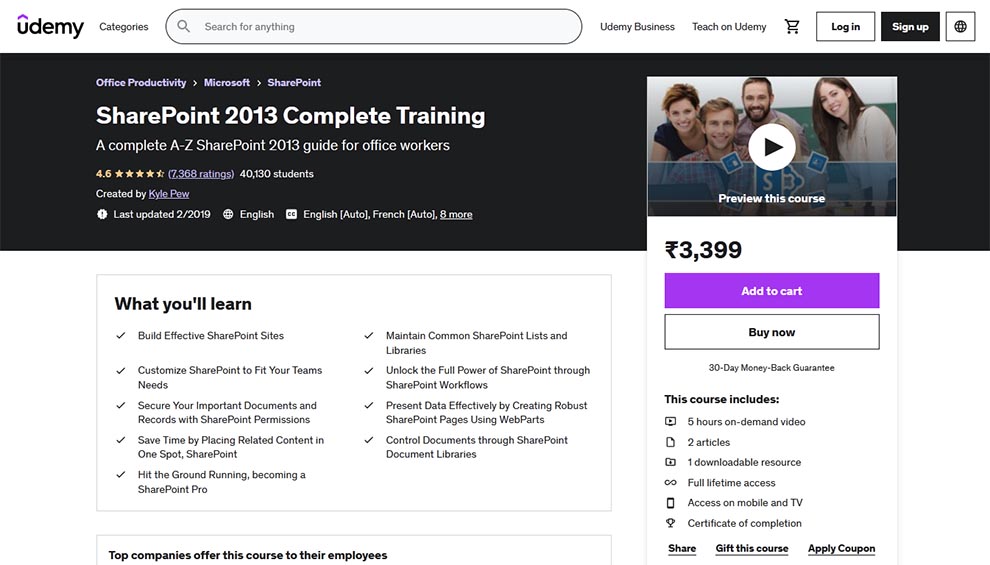Click Preview this course thumbnail
Screen dimensions: 990x565
tap(772, 146)
